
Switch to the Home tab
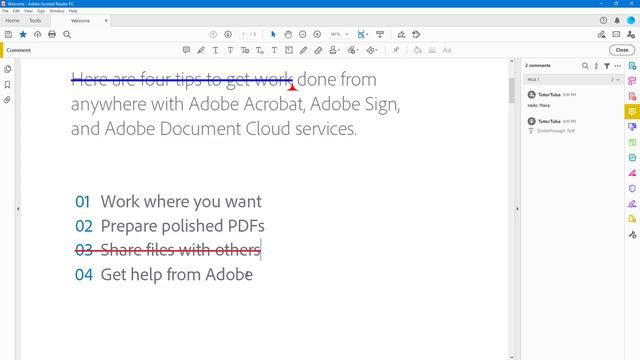12,20
